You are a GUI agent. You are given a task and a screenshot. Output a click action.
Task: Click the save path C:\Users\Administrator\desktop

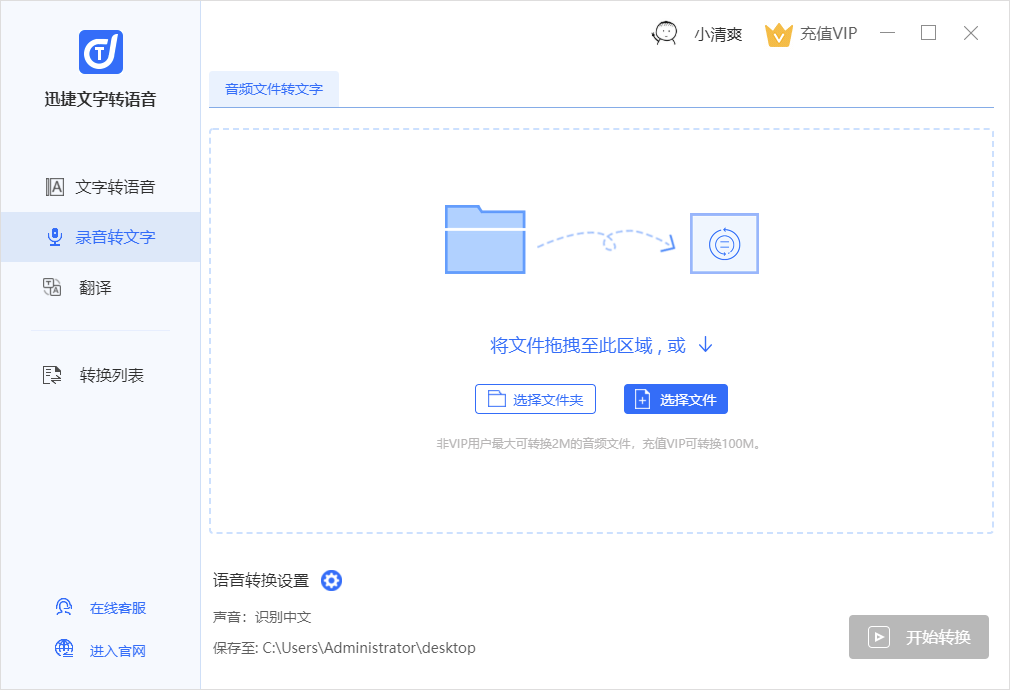pos(369,648)
